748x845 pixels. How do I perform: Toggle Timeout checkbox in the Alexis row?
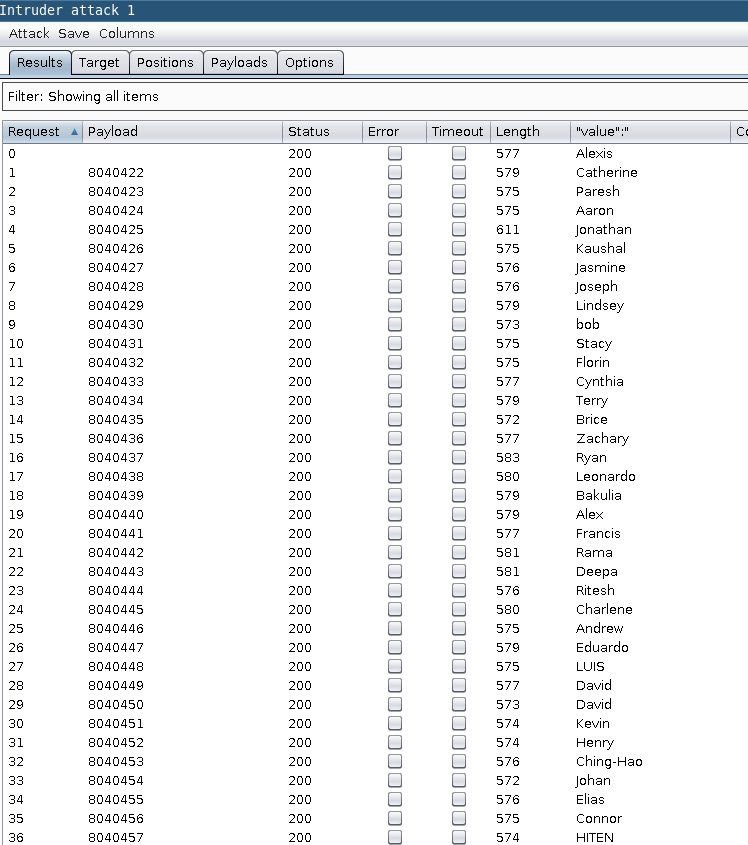tap(459, 154)
